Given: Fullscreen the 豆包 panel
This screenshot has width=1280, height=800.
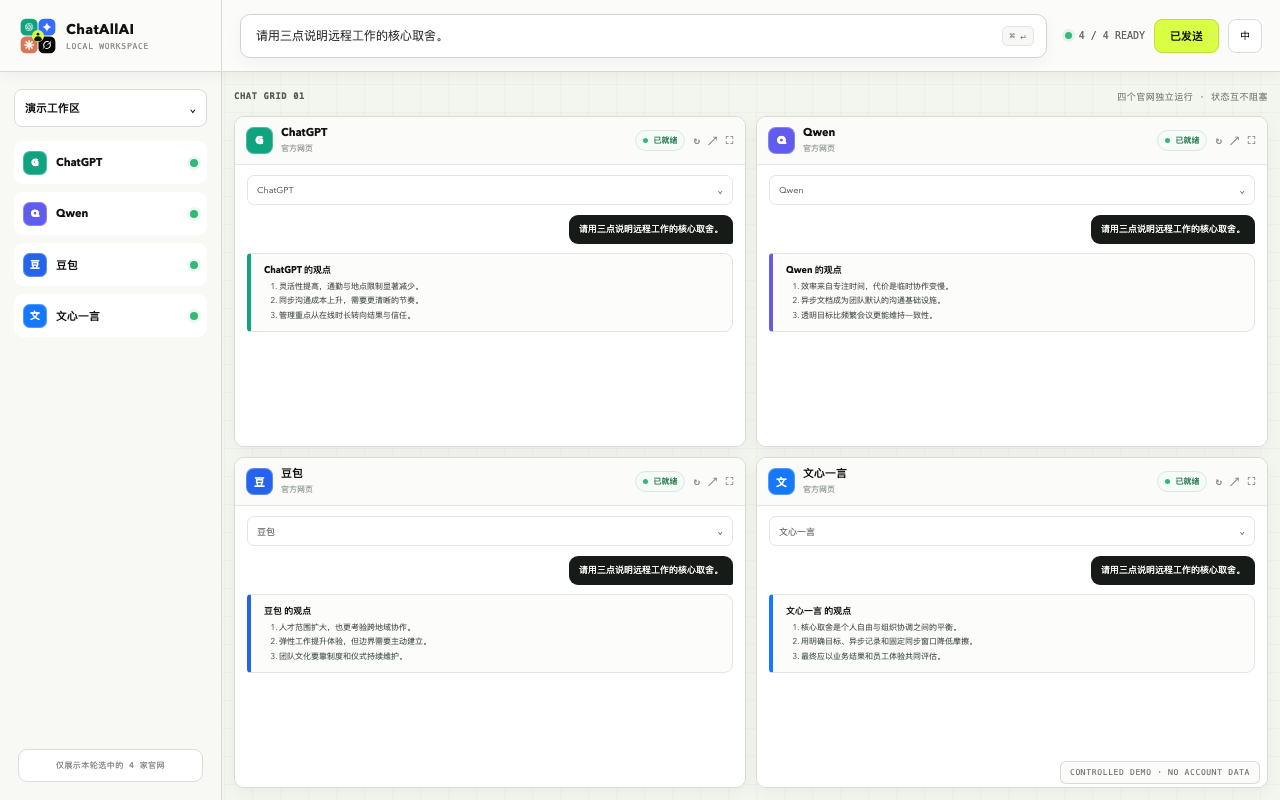Looking at the screenshot, I should pyautogui.click(x=729, y=482).
